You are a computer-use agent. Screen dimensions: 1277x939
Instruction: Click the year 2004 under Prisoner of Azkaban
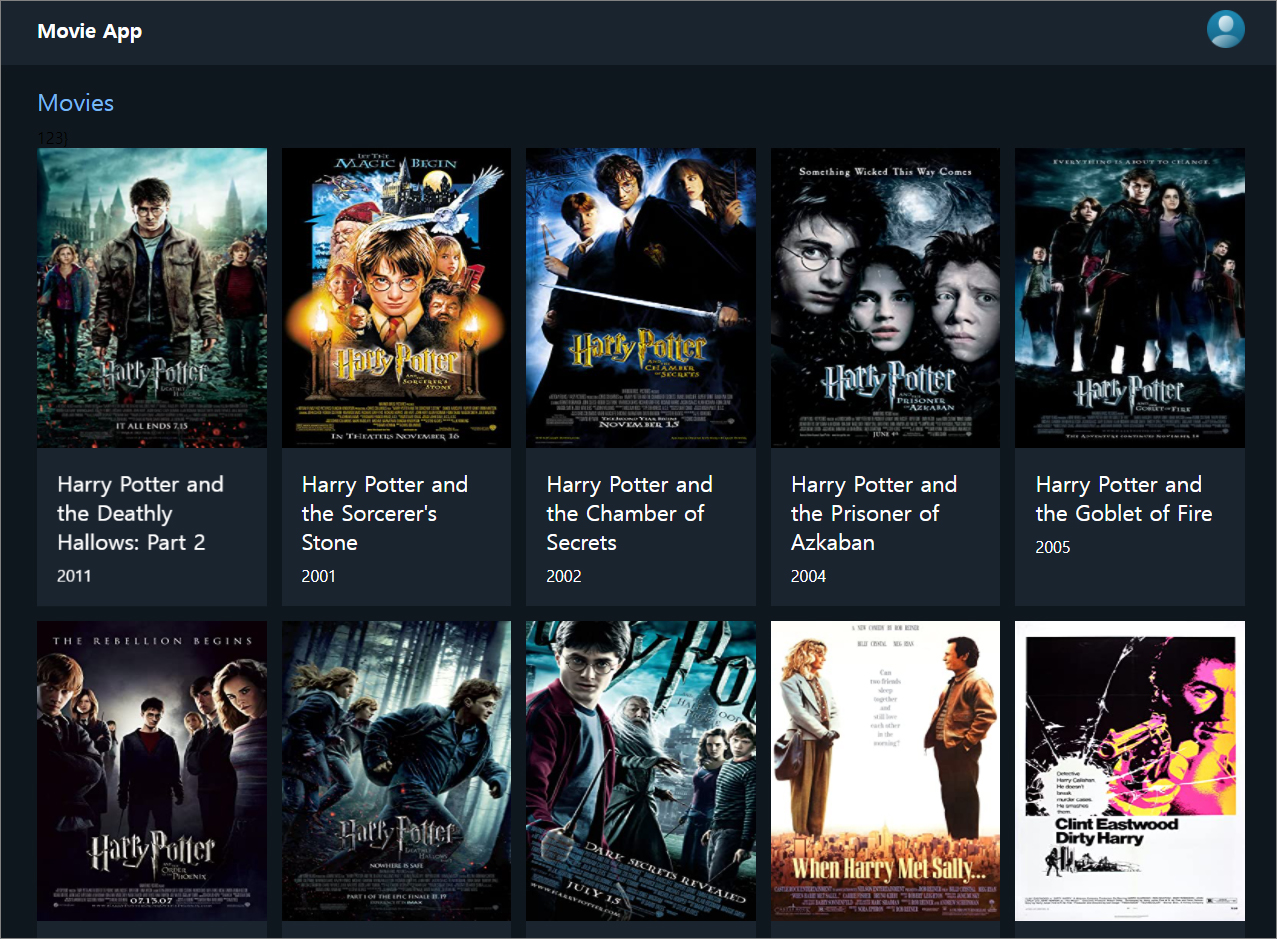[x=808, y=576]
